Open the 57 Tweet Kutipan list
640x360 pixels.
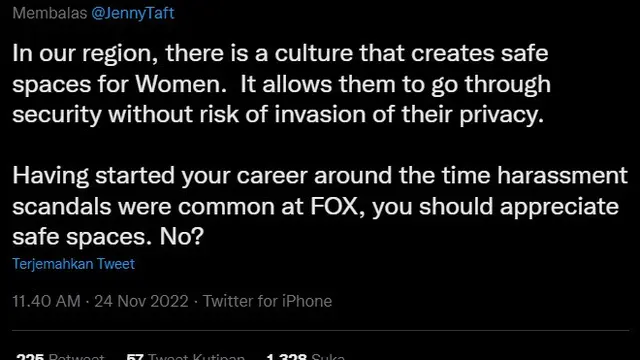185,356
